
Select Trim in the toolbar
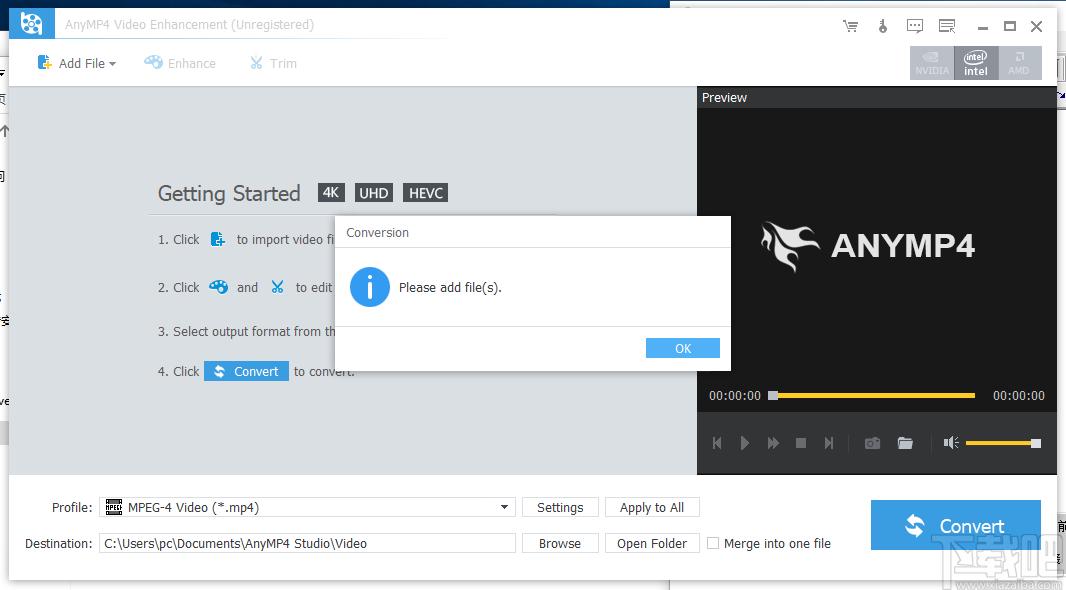coord(273,63)
